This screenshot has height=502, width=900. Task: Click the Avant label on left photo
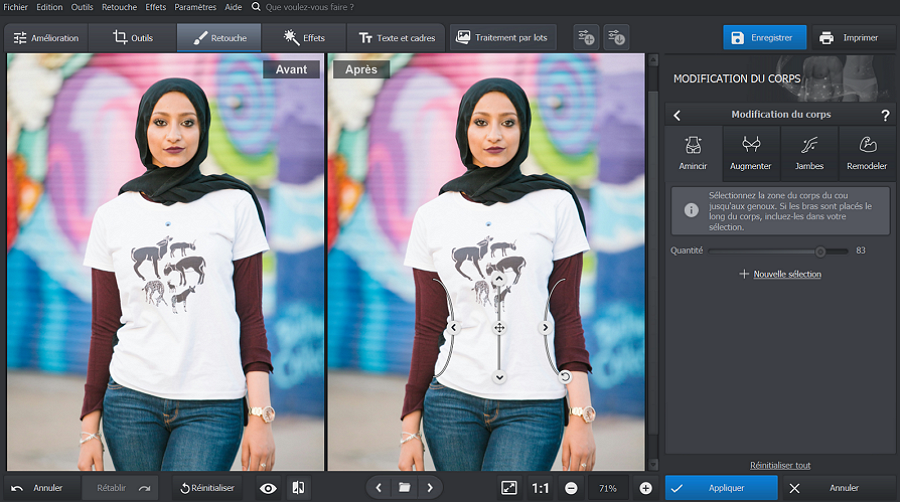coord(292,69)
